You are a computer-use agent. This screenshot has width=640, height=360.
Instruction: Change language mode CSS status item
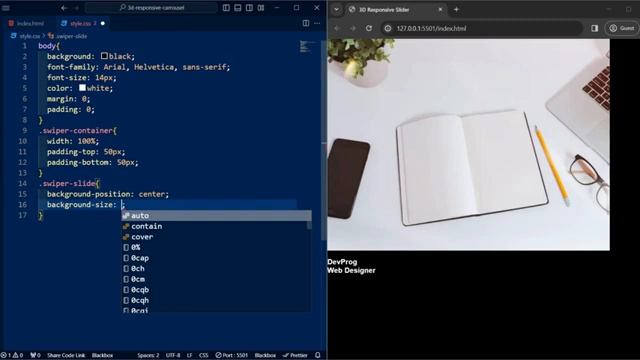pyautogui.click(x=204, y=355)
